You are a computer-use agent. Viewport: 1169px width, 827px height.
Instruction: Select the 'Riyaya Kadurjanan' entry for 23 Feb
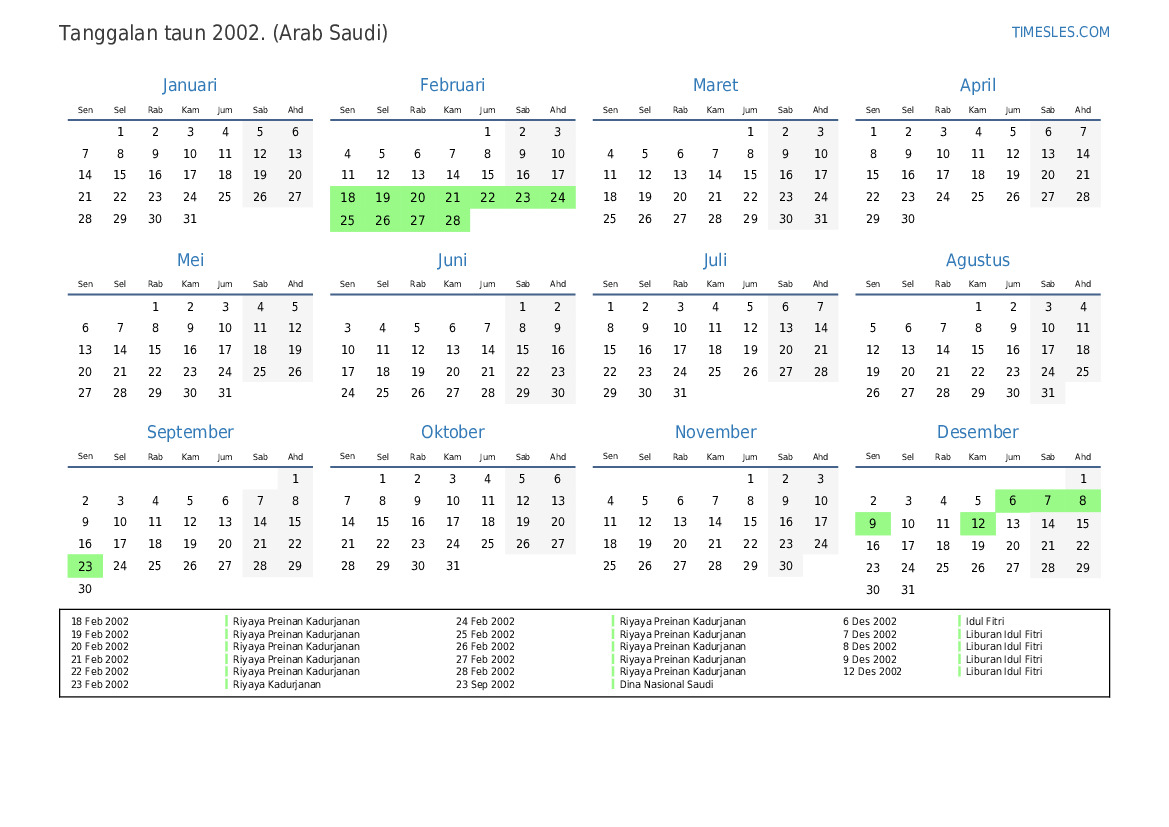click(277, 685)
